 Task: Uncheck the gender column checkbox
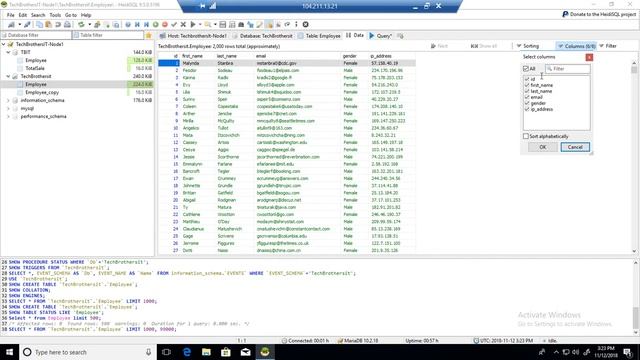click(x=527, y=103)
